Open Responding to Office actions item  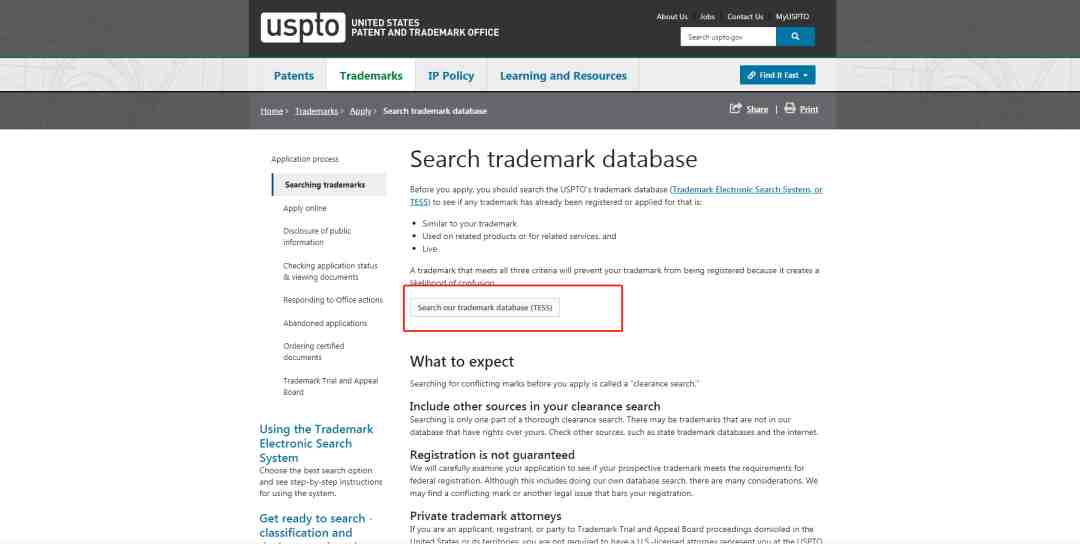(x=333, y=300)
